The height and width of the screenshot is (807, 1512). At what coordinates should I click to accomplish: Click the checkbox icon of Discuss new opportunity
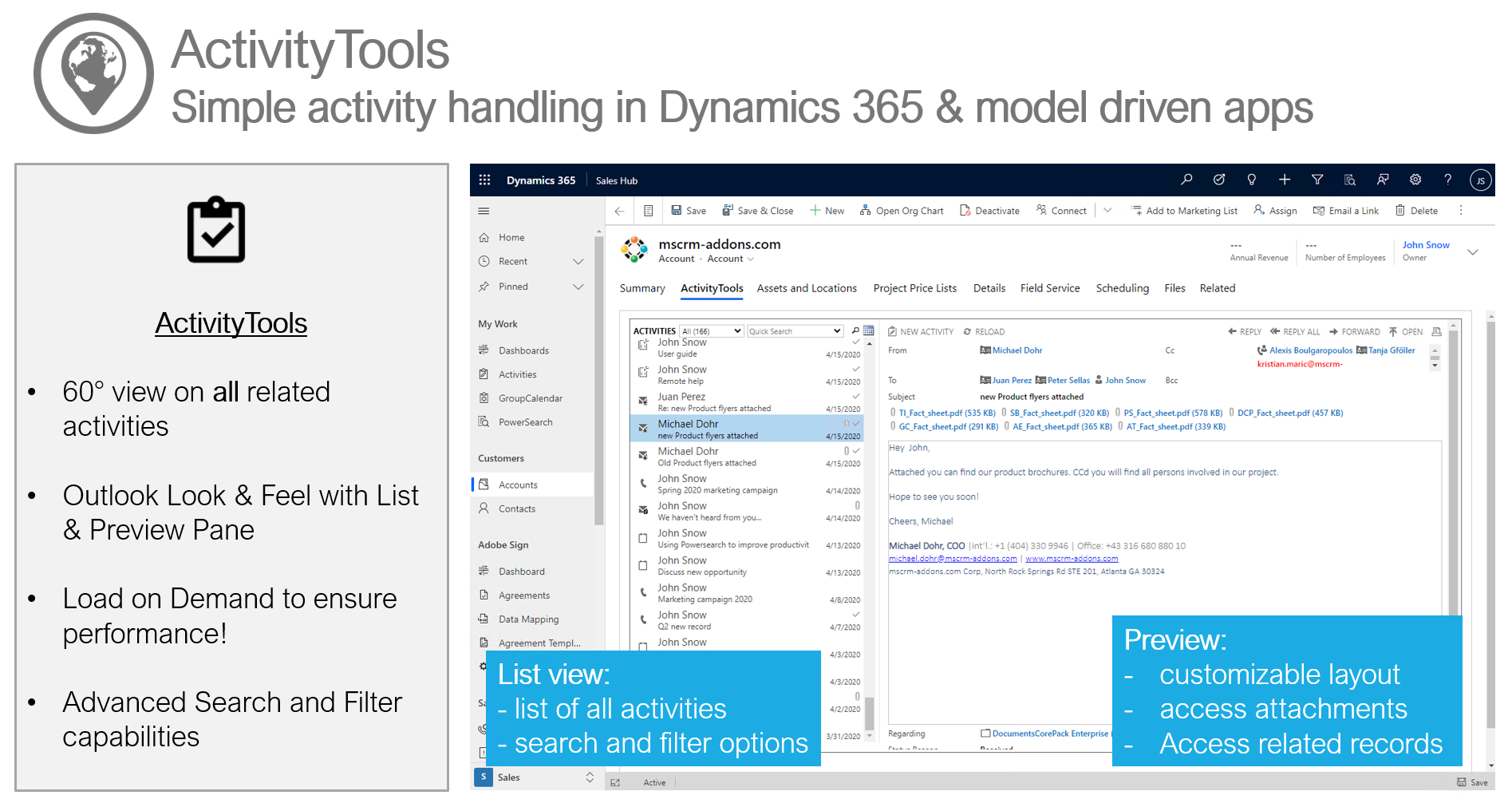pyautogui.click(x=643, y=566)
